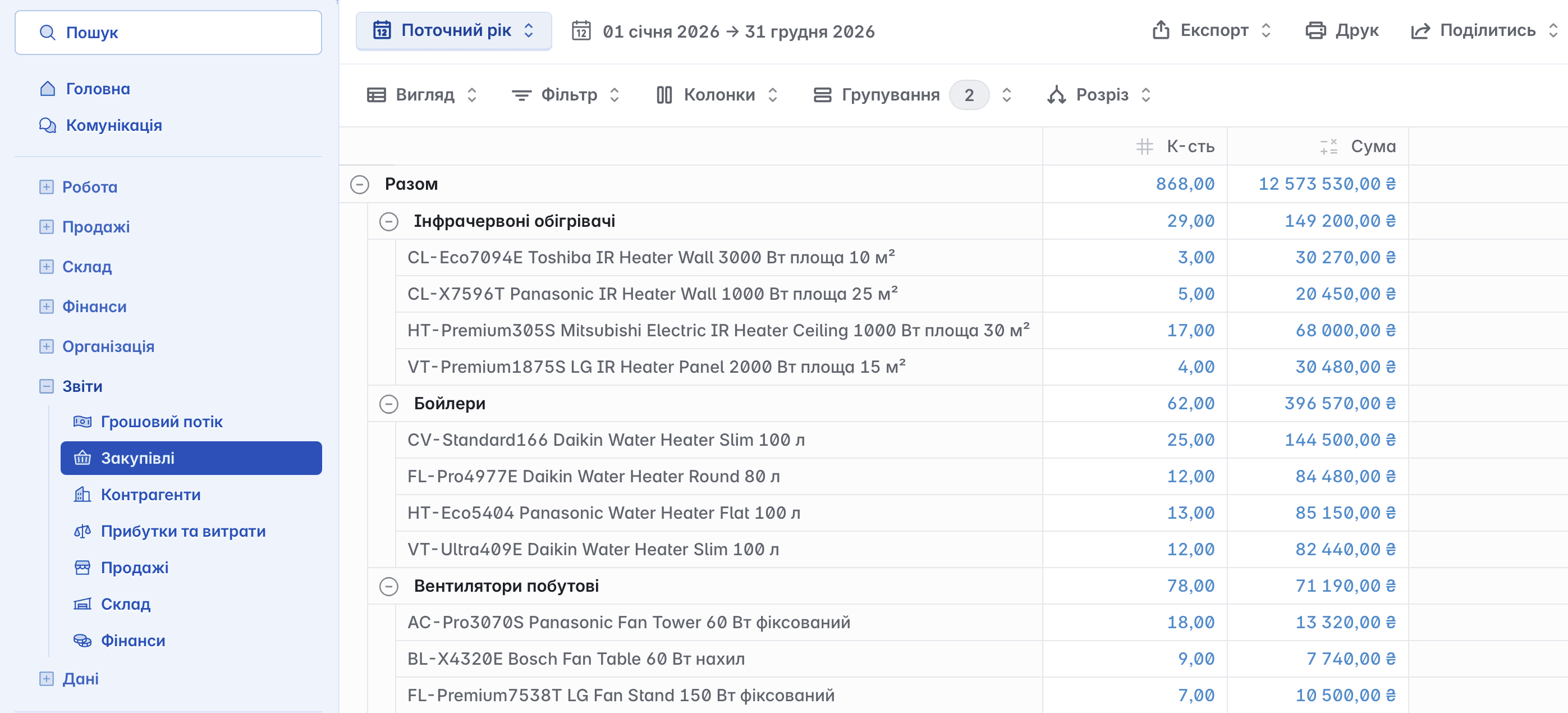This screenshot has height=713, width=1568.
Task: Collapse the Разом total row
Action: [360, 185]
